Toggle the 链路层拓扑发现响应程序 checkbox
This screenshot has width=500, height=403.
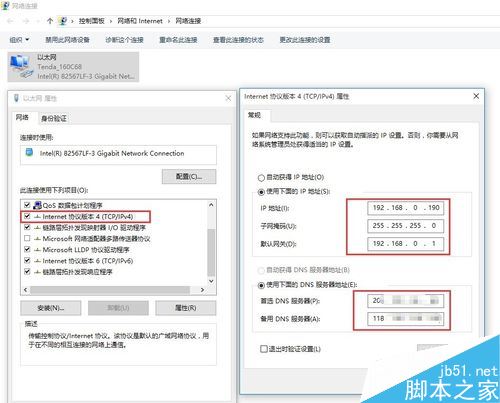(x=27, y=271)
